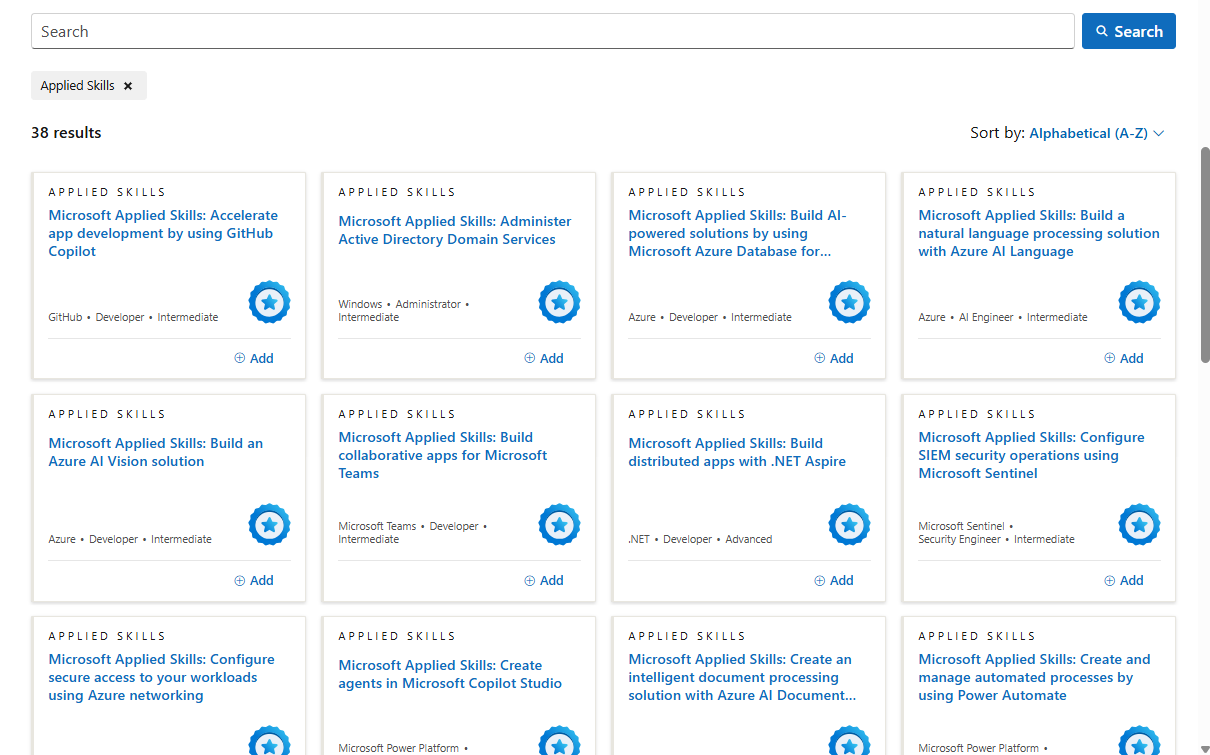The image size is (1210, 755).
Task: Open Configure secure access Azure networking link
Action: tap(161, 677)
